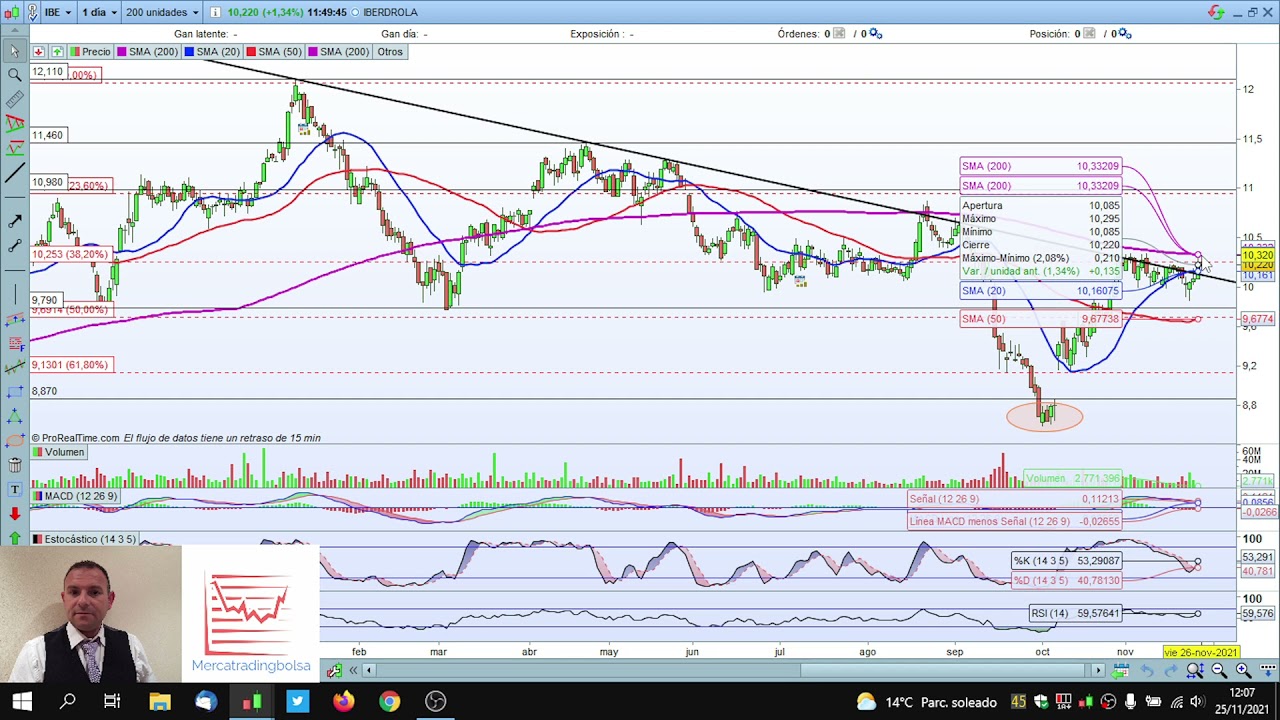Collapse time axis with double chevron
This screenshot has width=1280, height=720.
coord(353,670)
